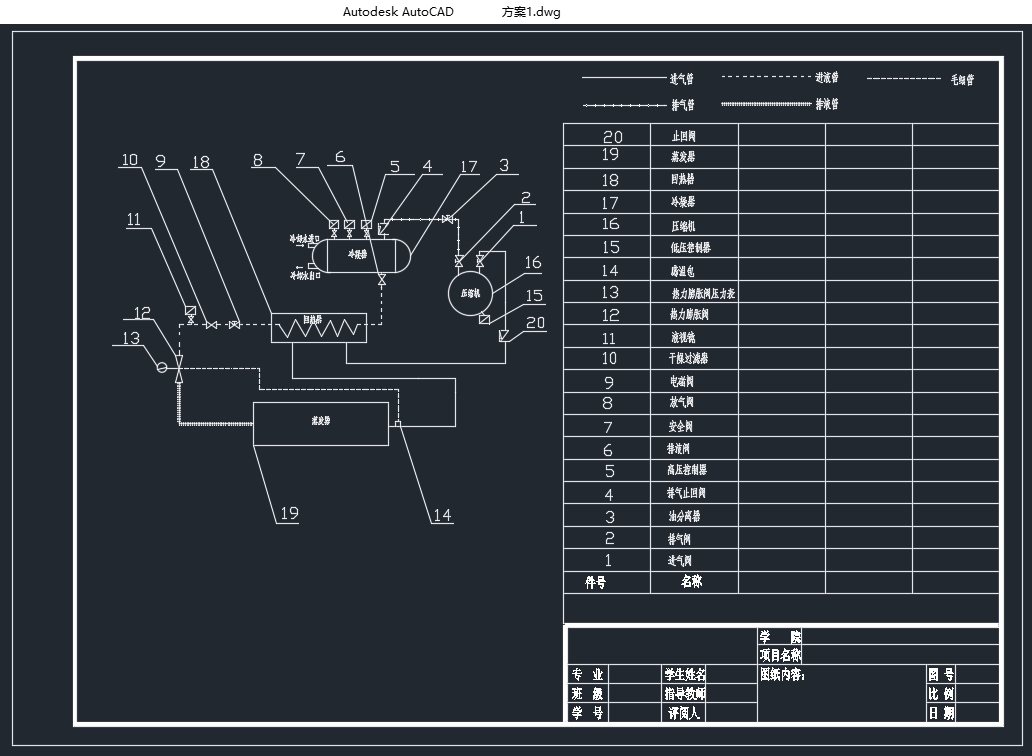1032x756 pixels.
Task: Select the low-pressure controller box below the compressor
Action: 486,319
